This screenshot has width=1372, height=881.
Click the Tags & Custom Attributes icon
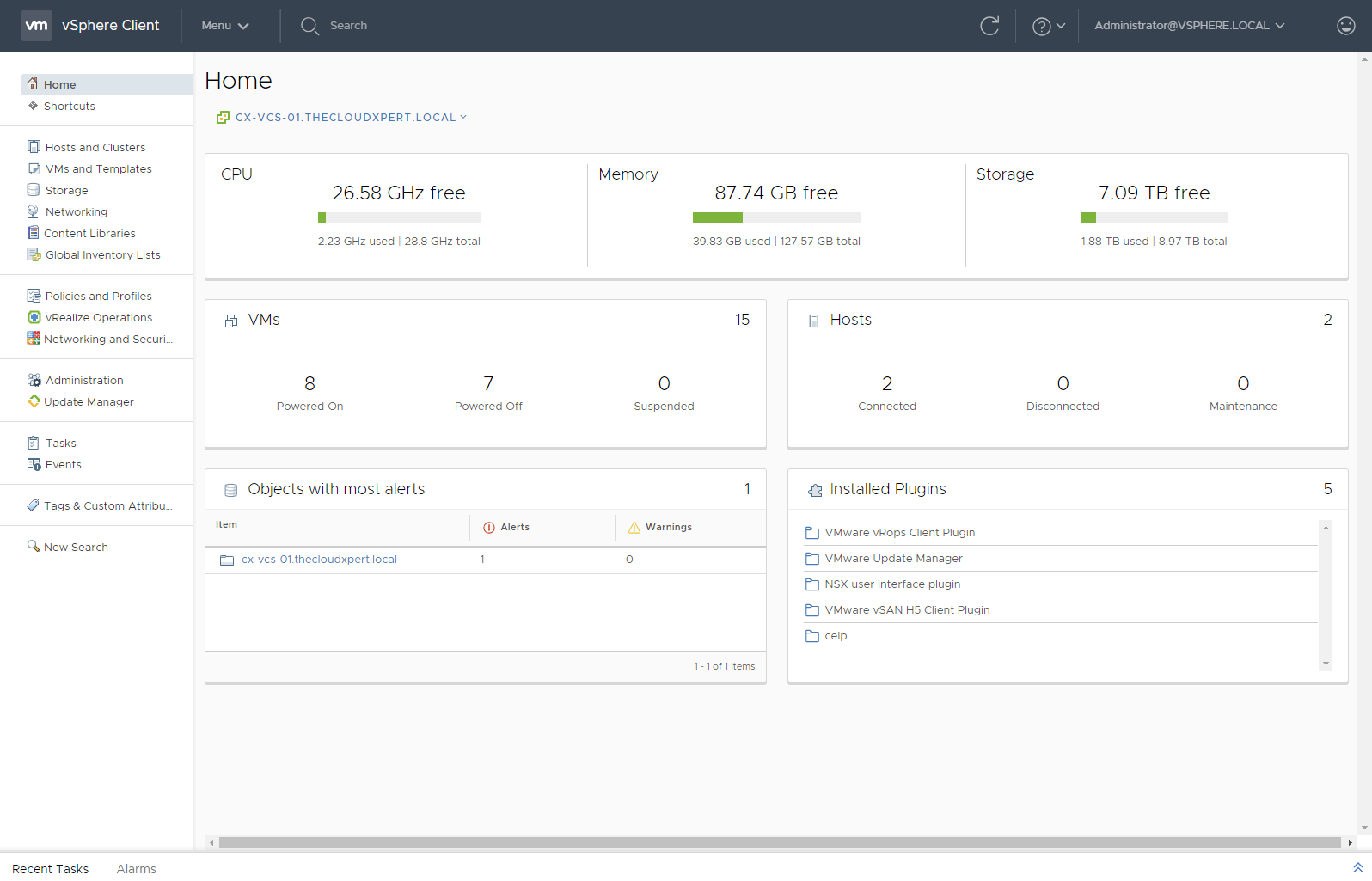(x=34, y=505)
